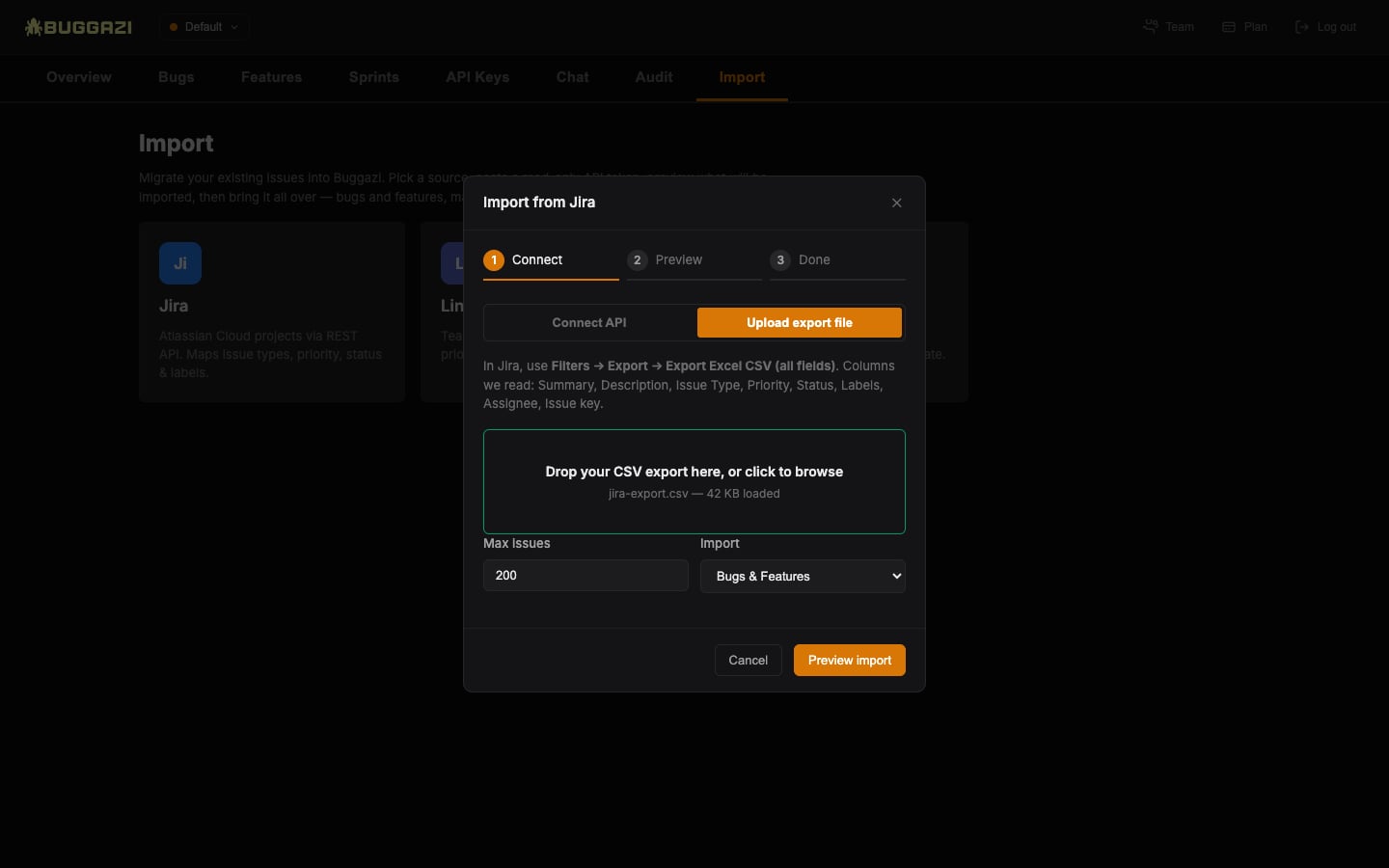Cancel the Jira import
The height and width of the screenshot is (868, 1389).
point(749,661)
